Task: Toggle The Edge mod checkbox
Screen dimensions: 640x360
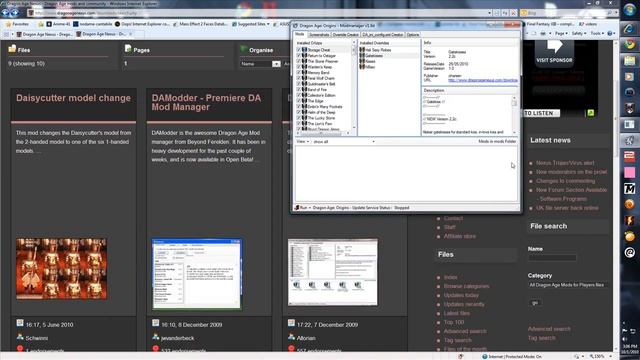Action: click(x=298, y=101)
